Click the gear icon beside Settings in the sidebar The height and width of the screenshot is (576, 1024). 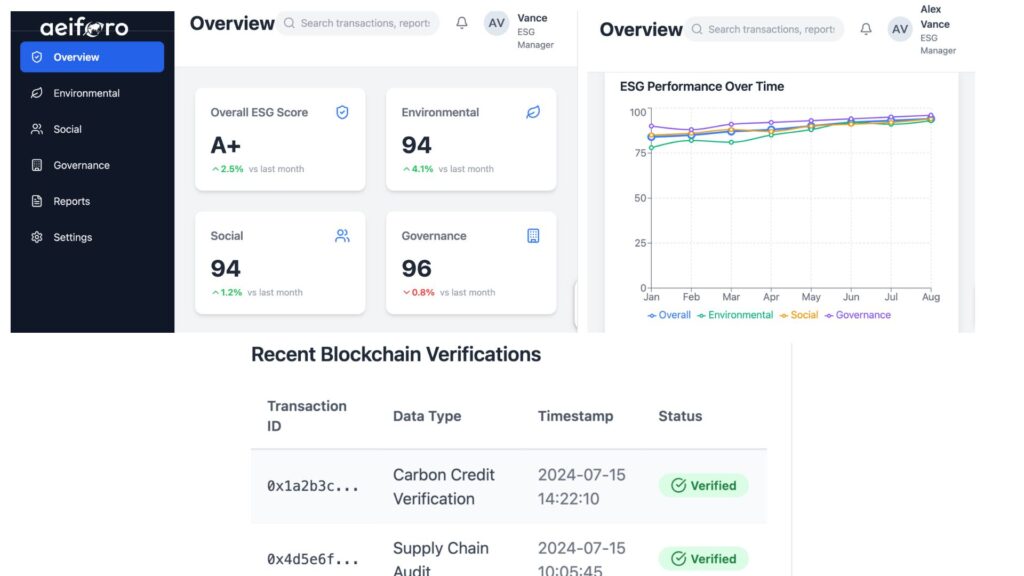click(x=37, y=237)
